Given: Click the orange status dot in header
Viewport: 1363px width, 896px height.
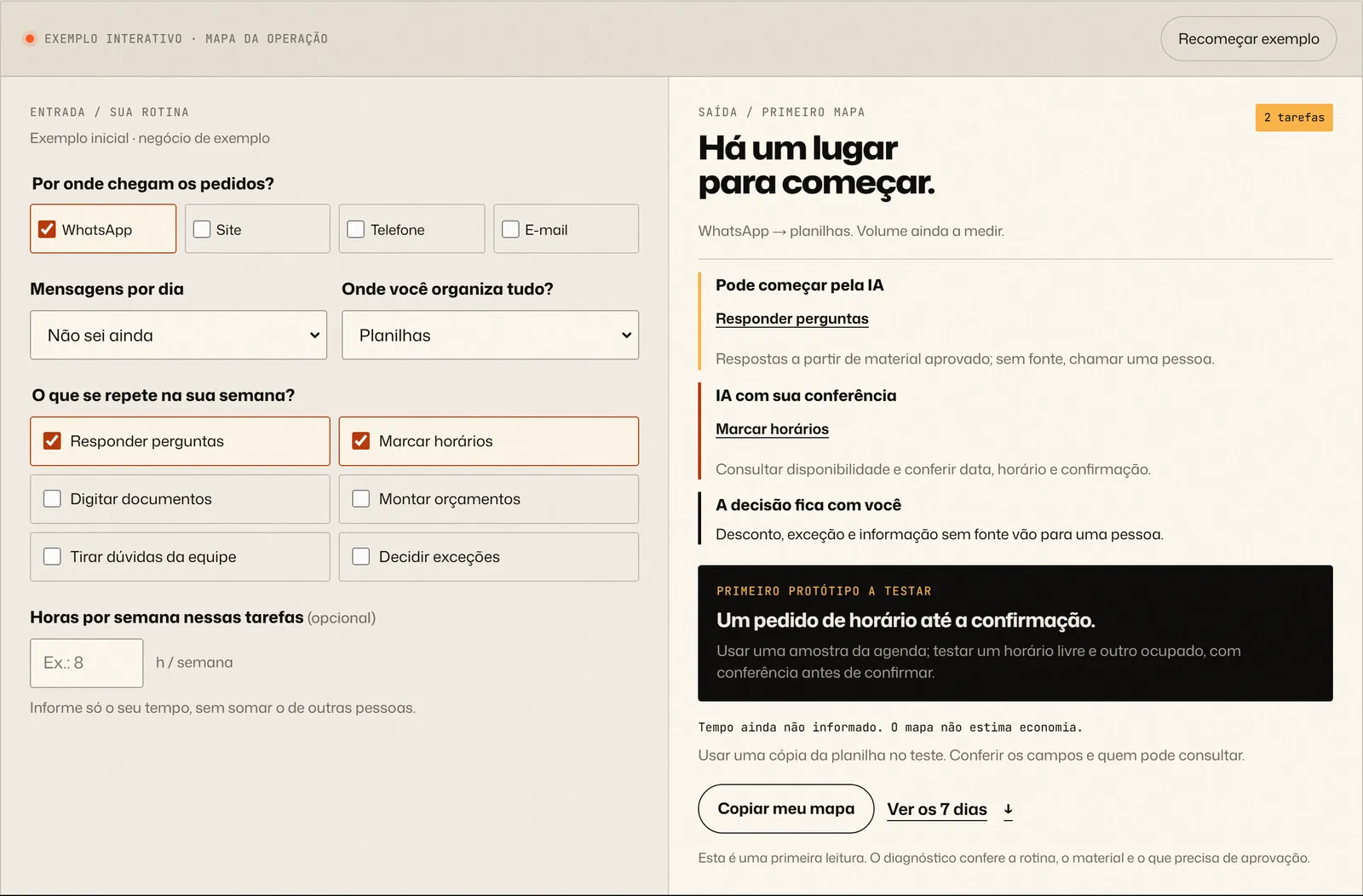Looking at the screenshot, I should tap(30, 38).
